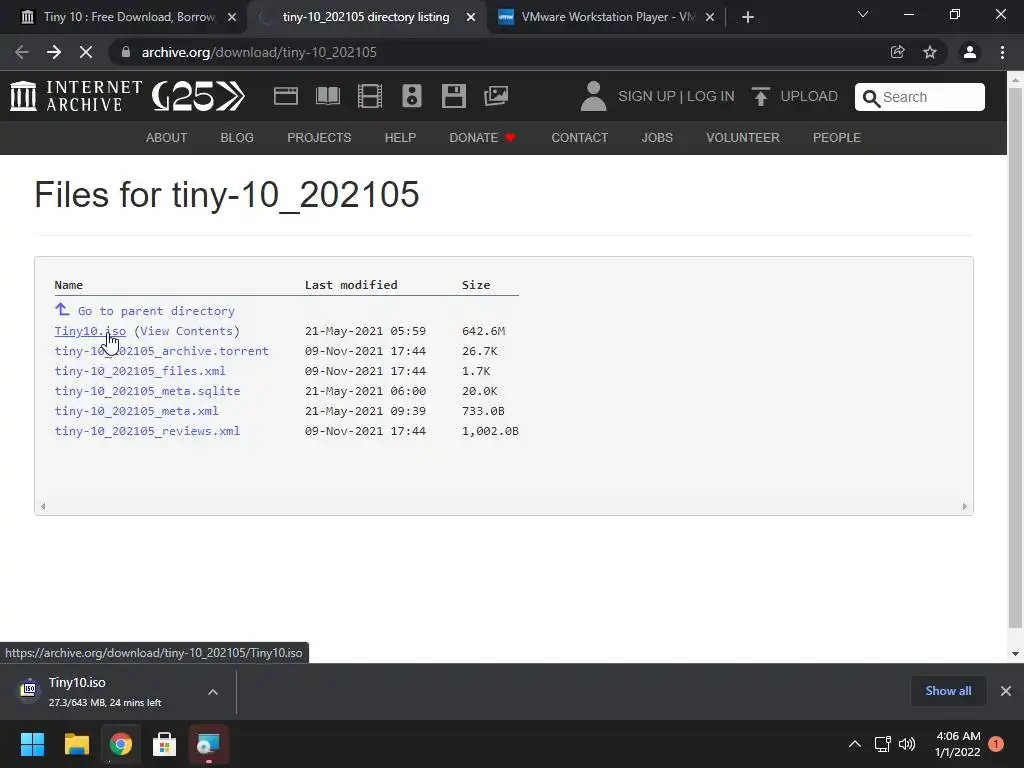
Task: Click Show all downloads button
Action: [948, 691]
